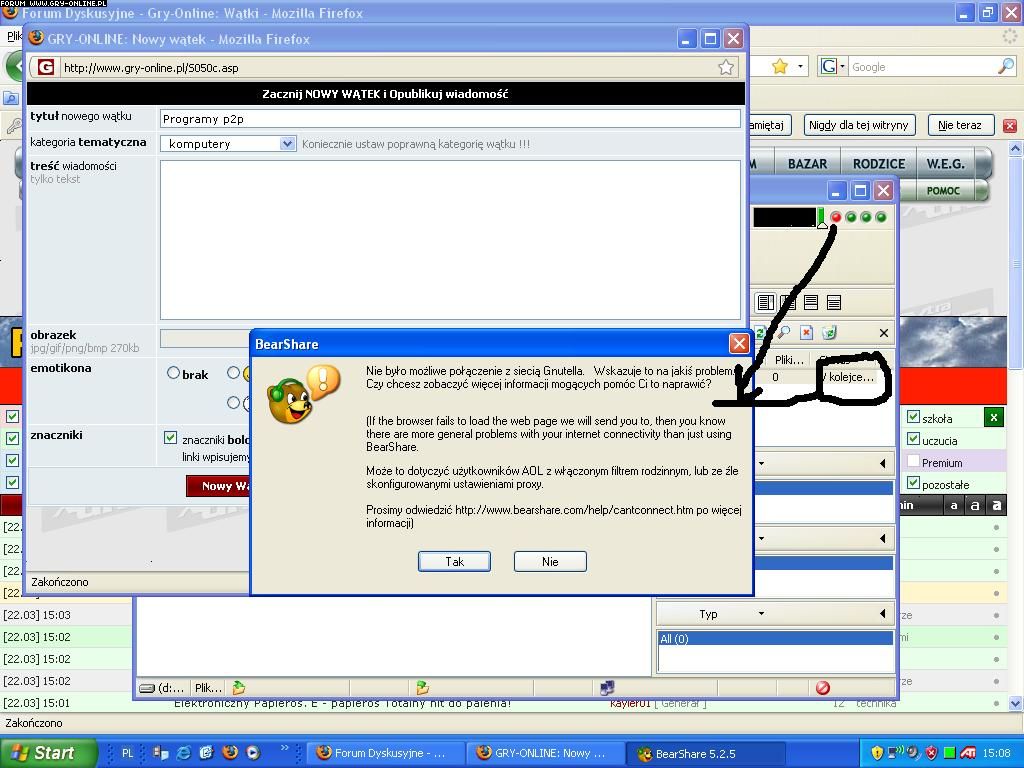Image resolution: width=1024 pixels, height=768 pixels.
Task: Choose the smallest 'a' text size button
Action: coord(953,505)
